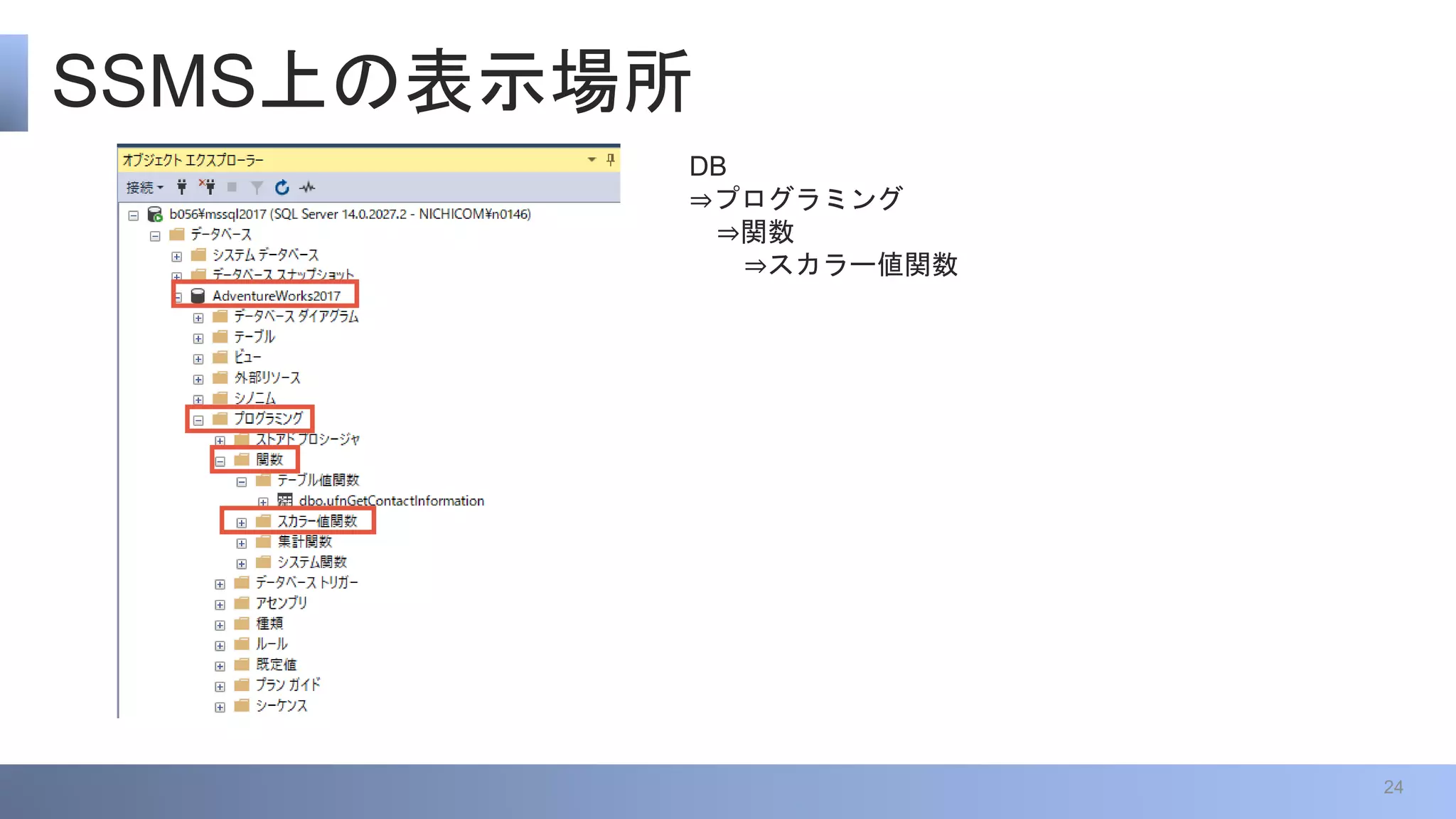Click the slide title SSMS上の表示場所
This screenshot has height=819, width=1456.
point(372,82)
